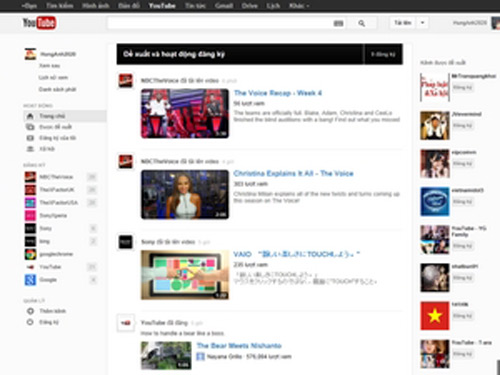Switch to Gmail in the Google bar
This screenshot has height=375, width=500.
pos(224,6)
